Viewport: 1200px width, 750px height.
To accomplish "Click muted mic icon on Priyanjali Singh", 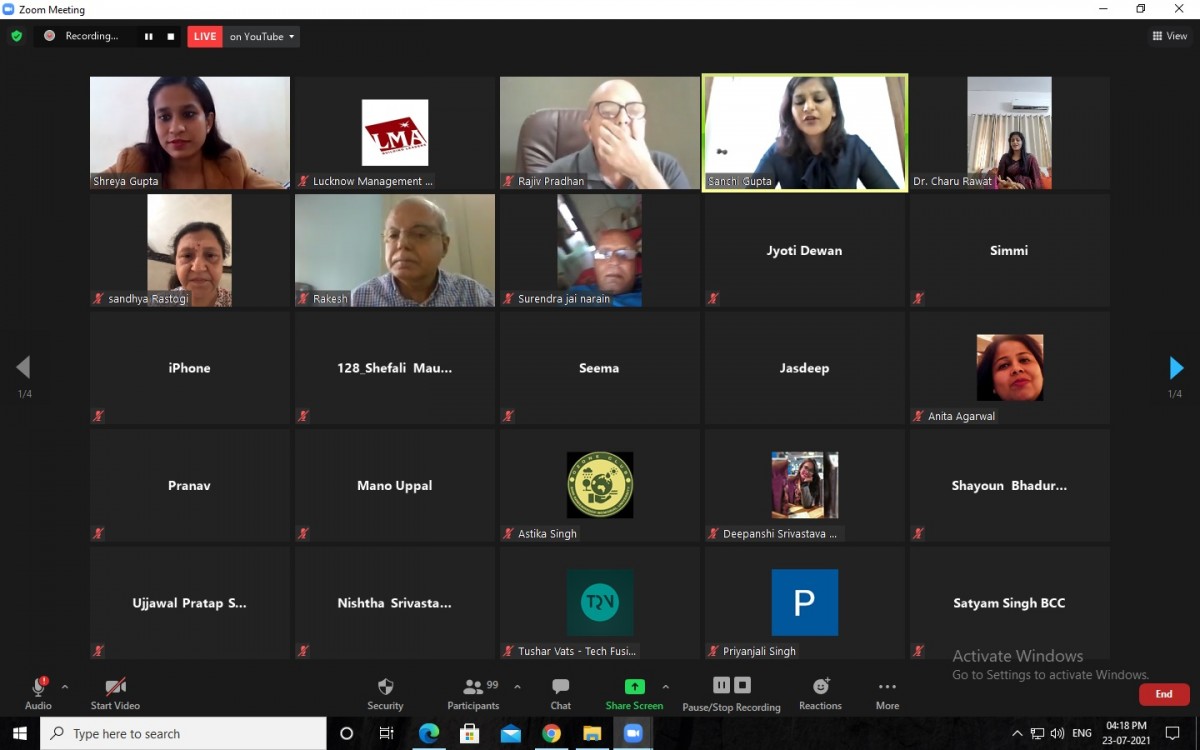I will pyautogui.click(x=713, y=651).
